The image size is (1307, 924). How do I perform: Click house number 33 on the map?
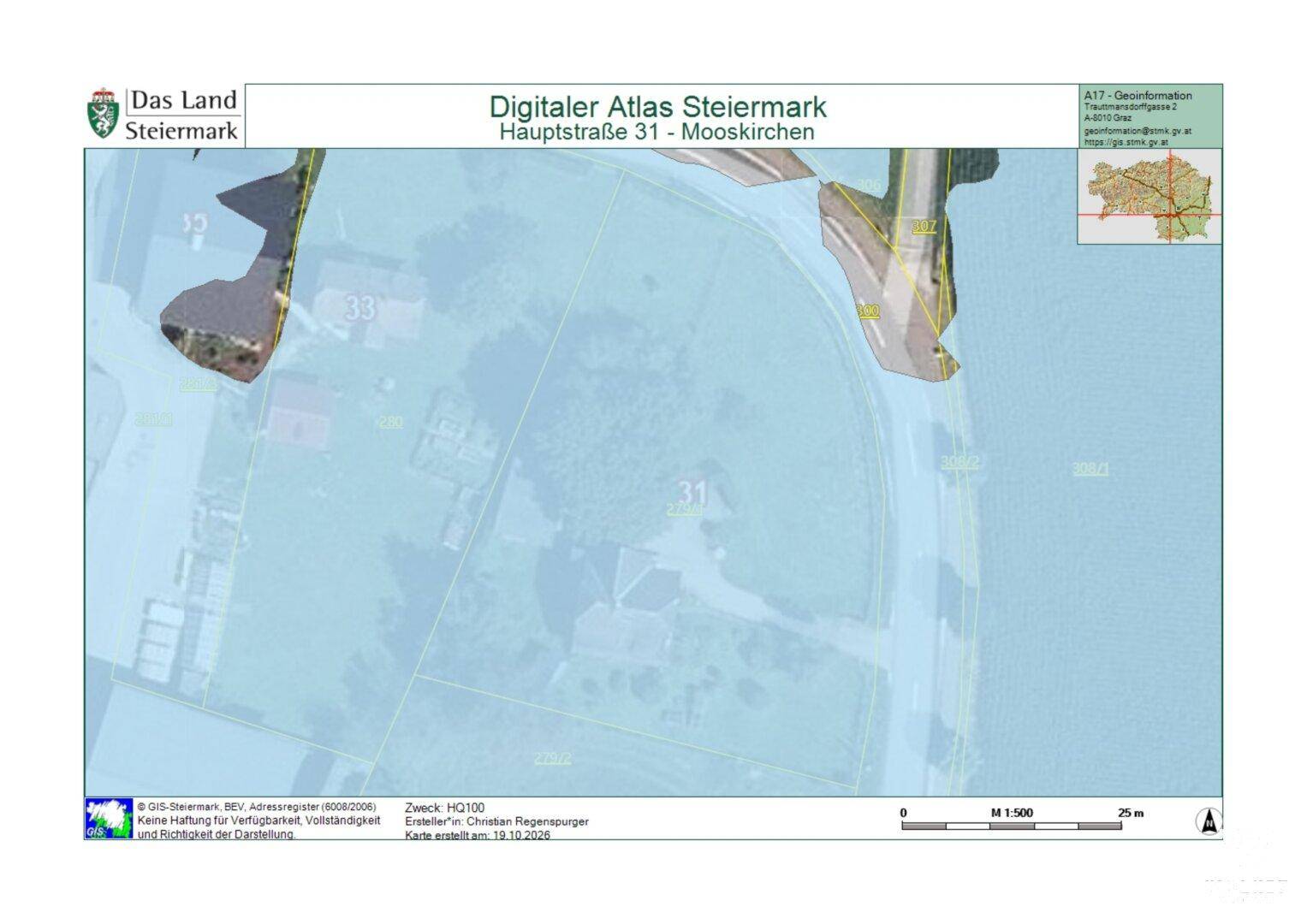point(359,307)
